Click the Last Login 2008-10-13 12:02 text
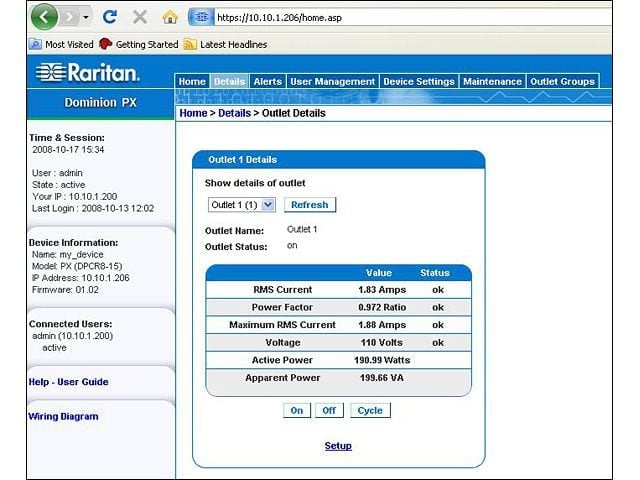640x480 pixels. point(93,208)
